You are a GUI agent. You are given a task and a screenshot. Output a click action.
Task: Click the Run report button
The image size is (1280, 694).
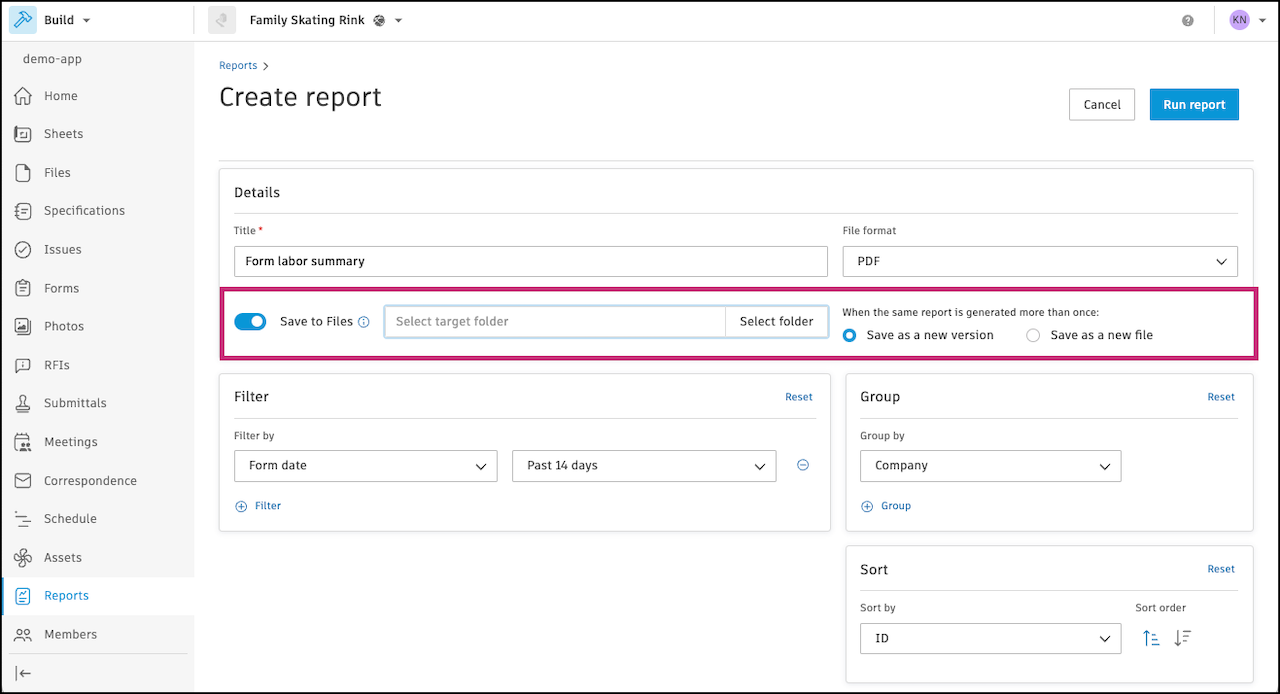click(x=1194, y=105)
